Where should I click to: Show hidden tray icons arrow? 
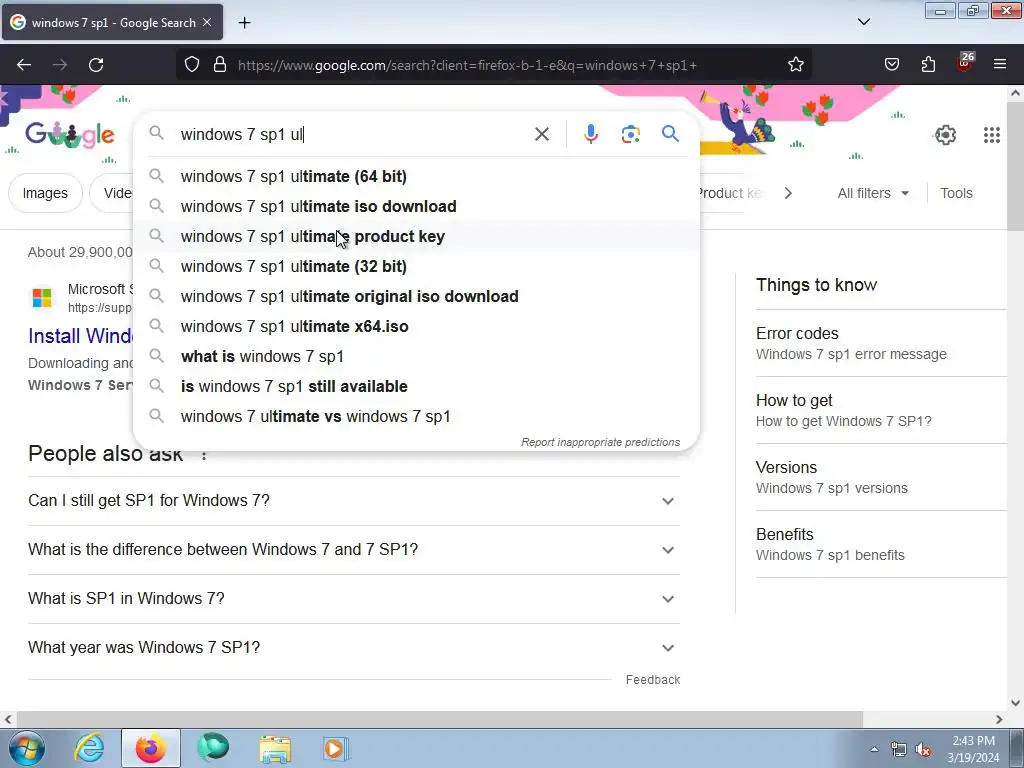(874, 750)
